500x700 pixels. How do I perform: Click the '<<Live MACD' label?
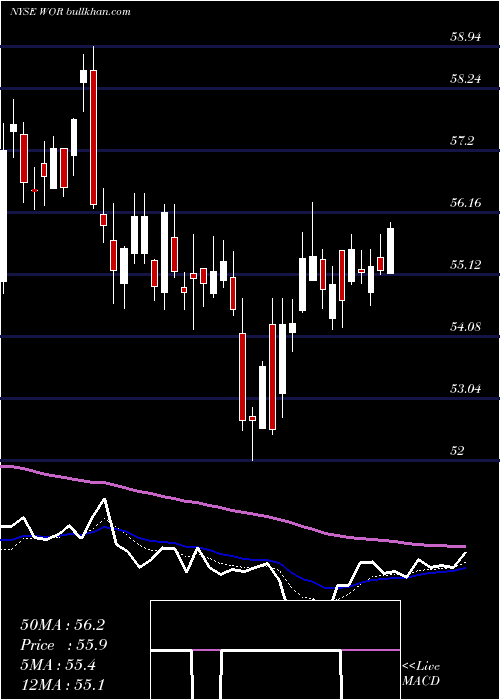pyautogui.click(x=421, y=673)
